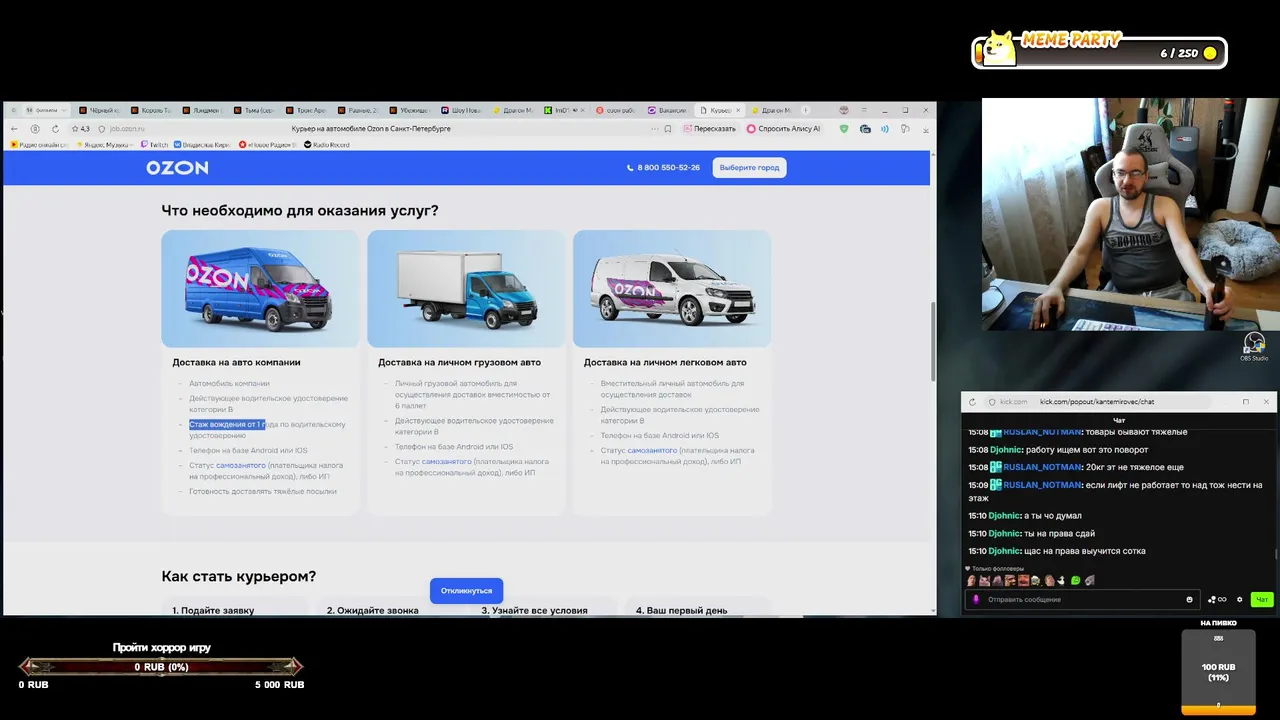Click the purple microphone icon in chat
Screen dimensions: 1280x720
976,599
